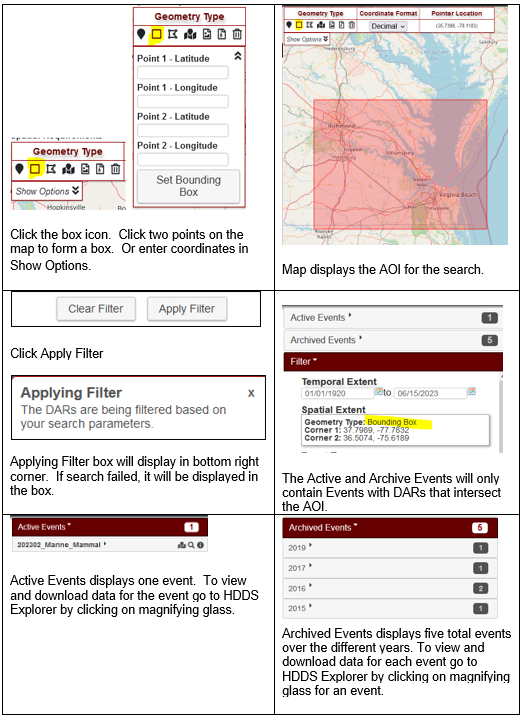Close the Applying Filter notification
Viewport: 522px width, 716px height.
coord(251,393)
